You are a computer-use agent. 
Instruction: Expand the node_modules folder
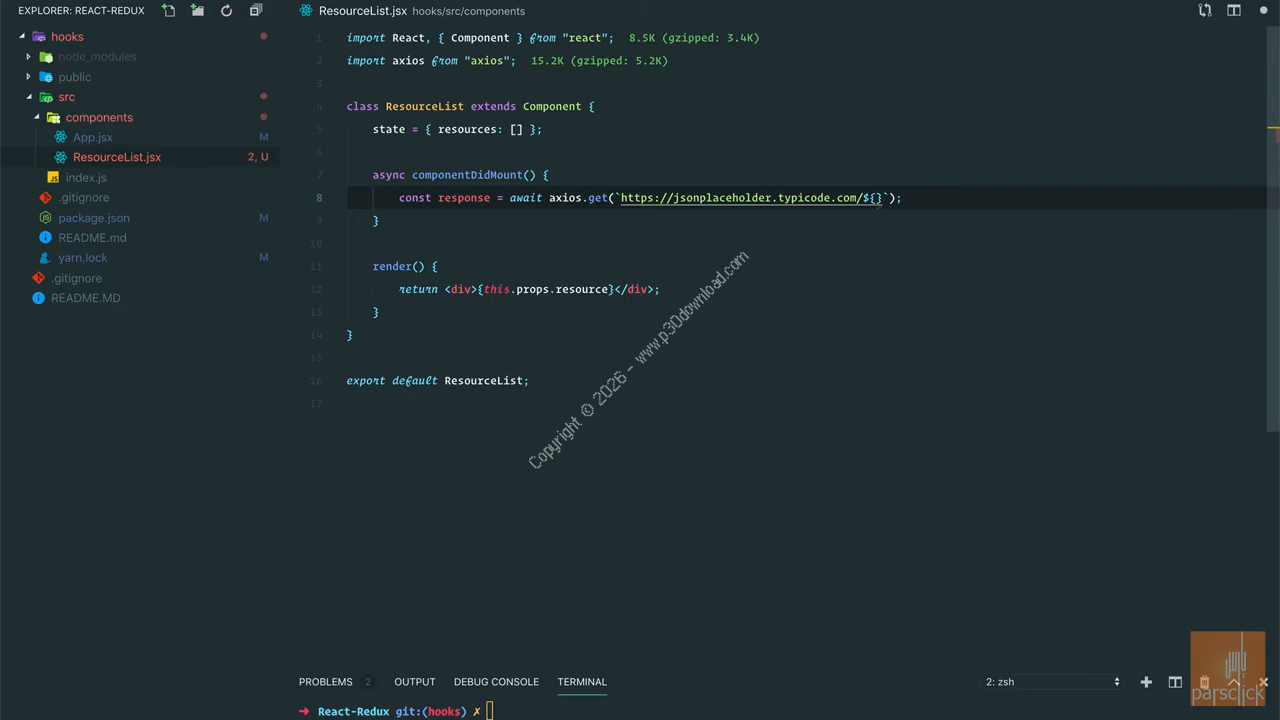(97, 57)
